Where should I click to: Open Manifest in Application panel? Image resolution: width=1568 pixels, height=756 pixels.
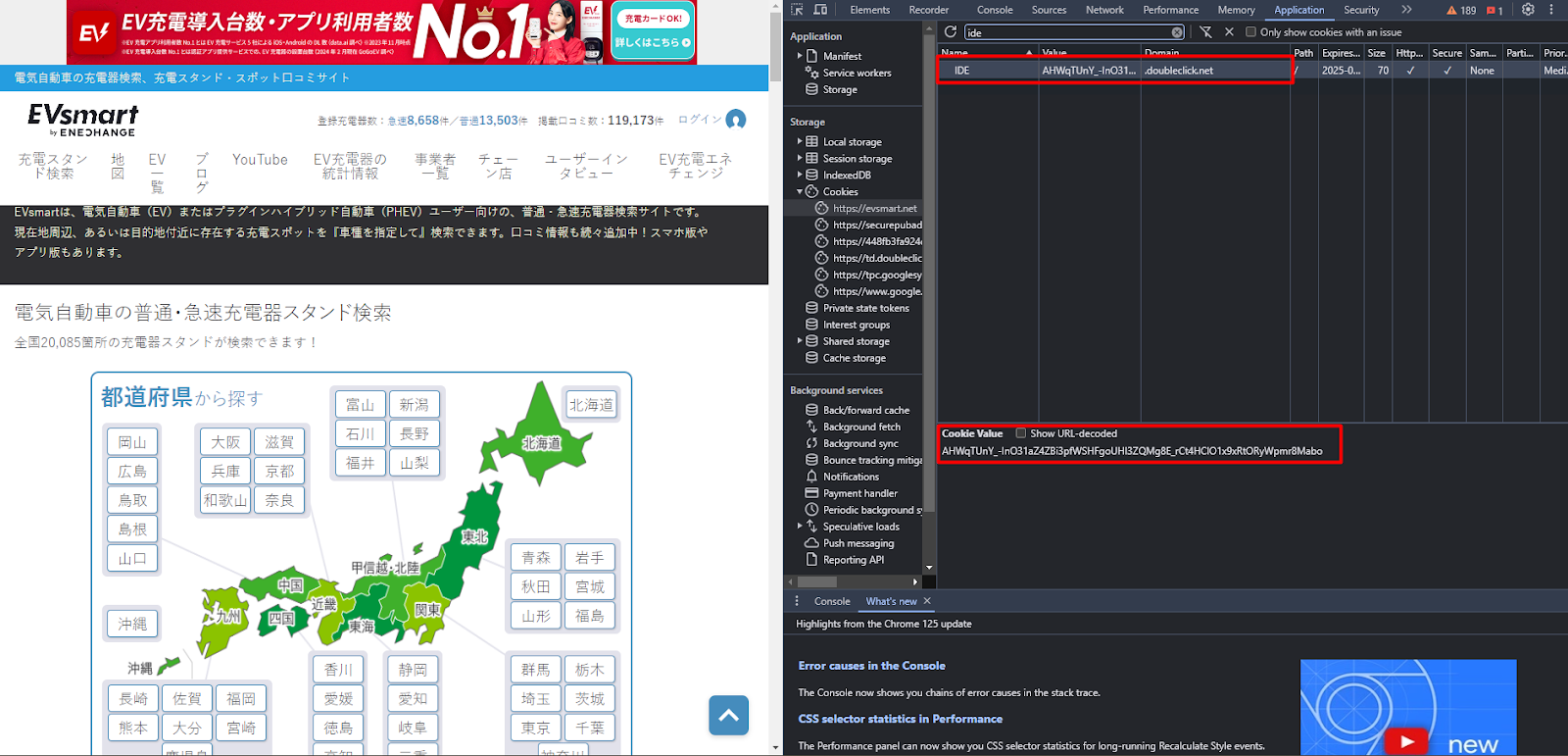click(842, 56)
